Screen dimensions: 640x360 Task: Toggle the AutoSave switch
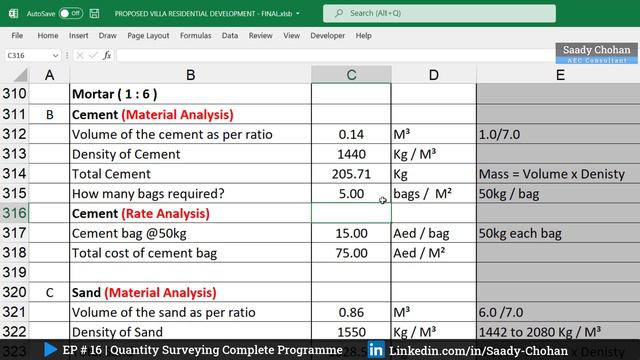pos(71,13)
